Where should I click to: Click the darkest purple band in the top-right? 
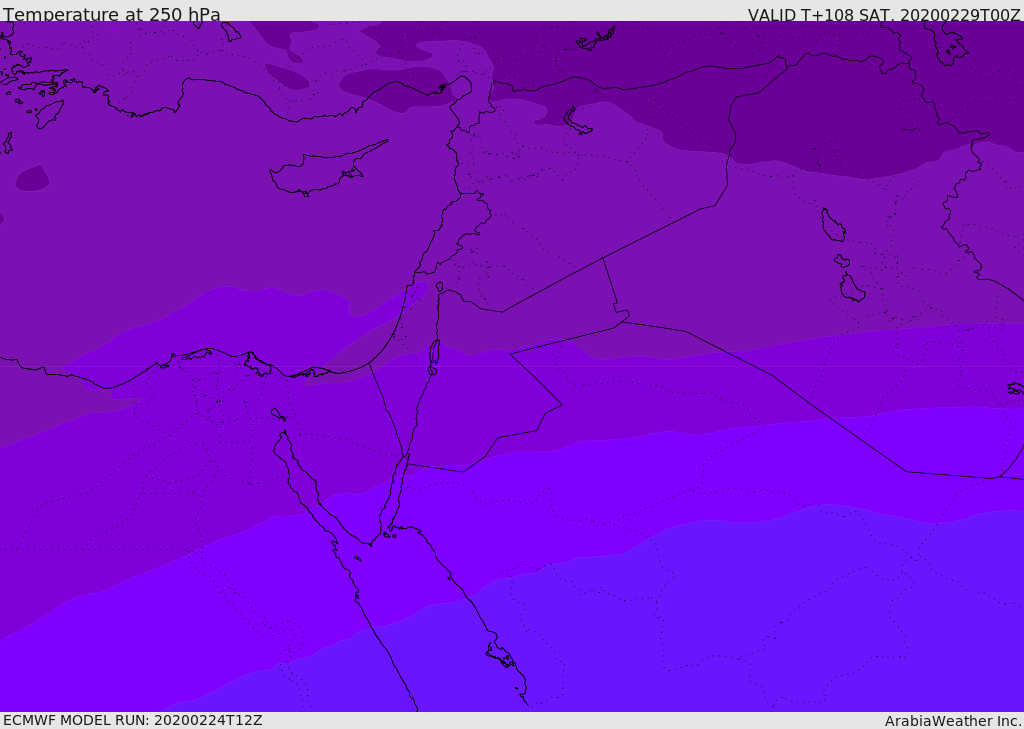(x=850, y=120)
